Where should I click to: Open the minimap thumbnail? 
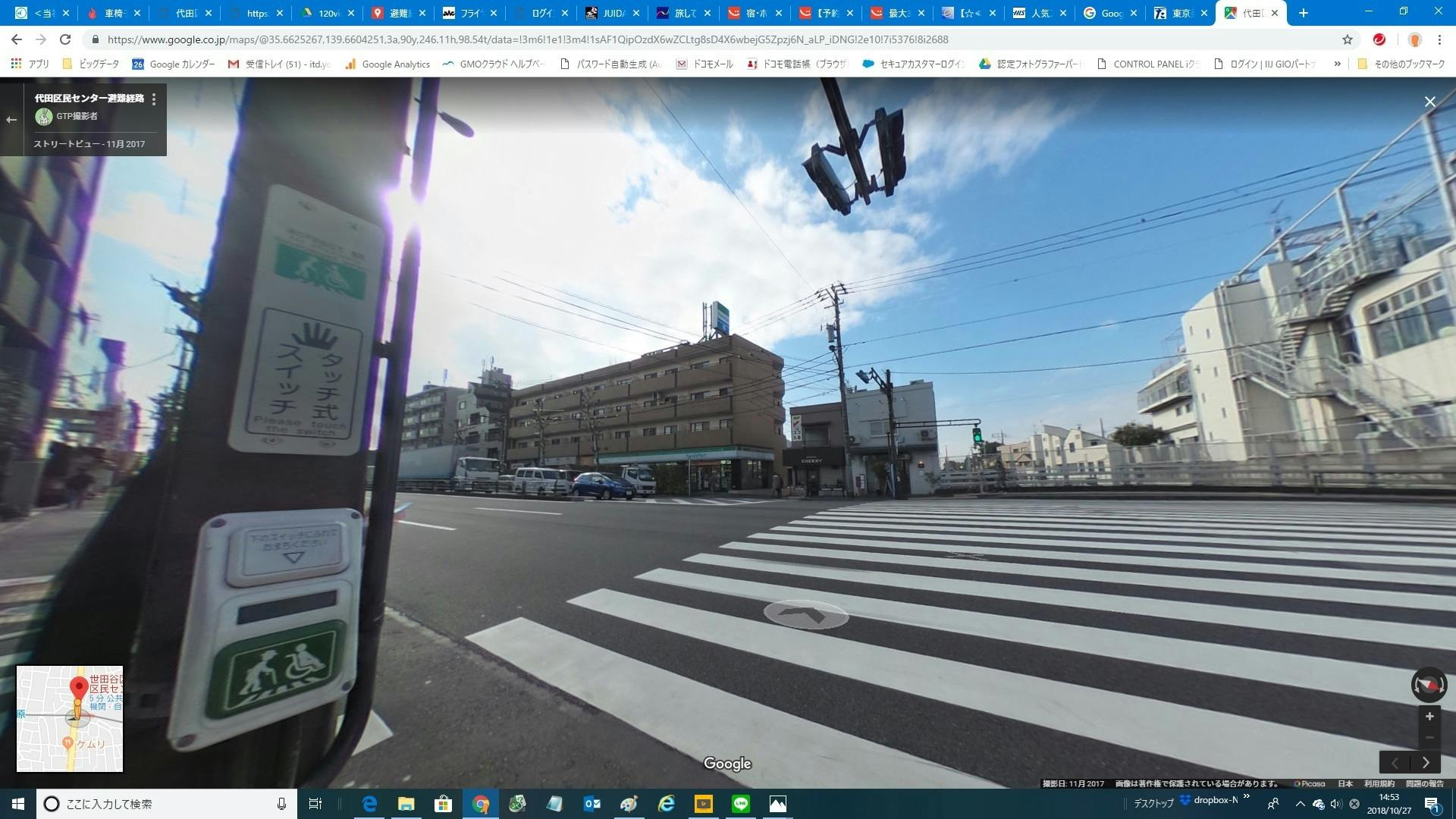click(x=70, y=719)
